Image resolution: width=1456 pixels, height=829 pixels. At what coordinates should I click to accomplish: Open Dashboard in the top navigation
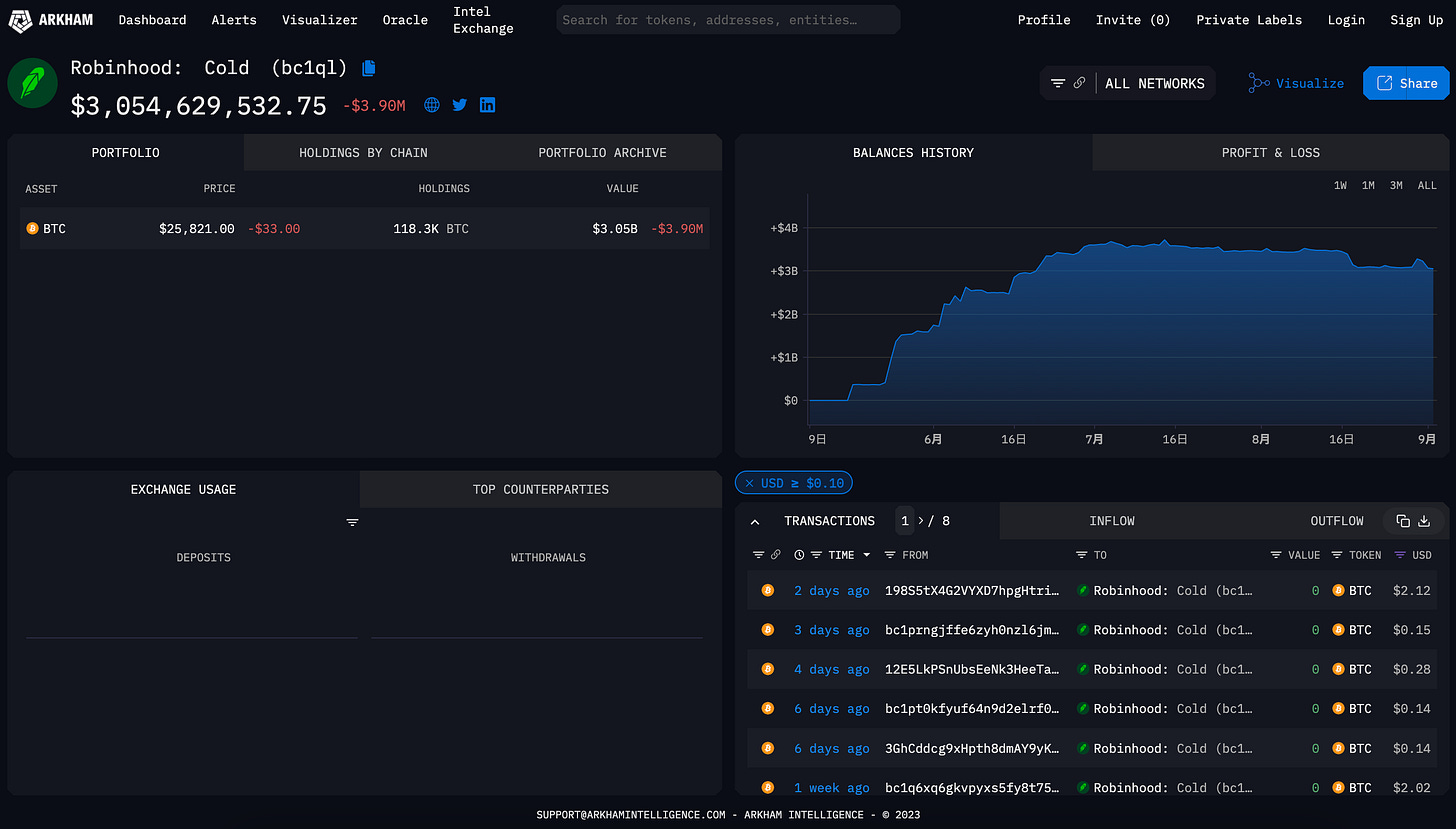pos(152,20)
